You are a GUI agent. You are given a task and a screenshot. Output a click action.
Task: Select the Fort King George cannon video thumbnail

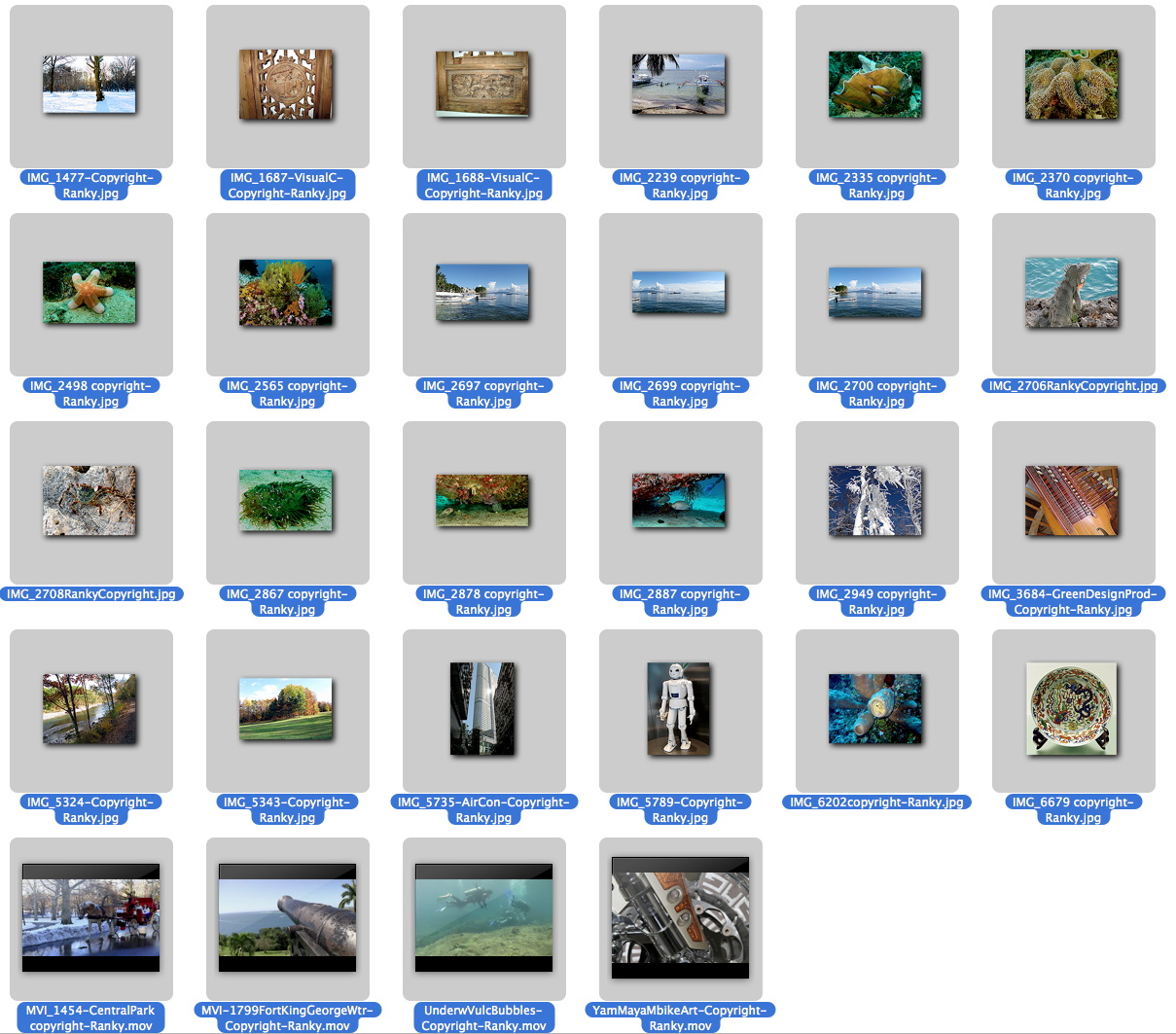tap(287, 917)
